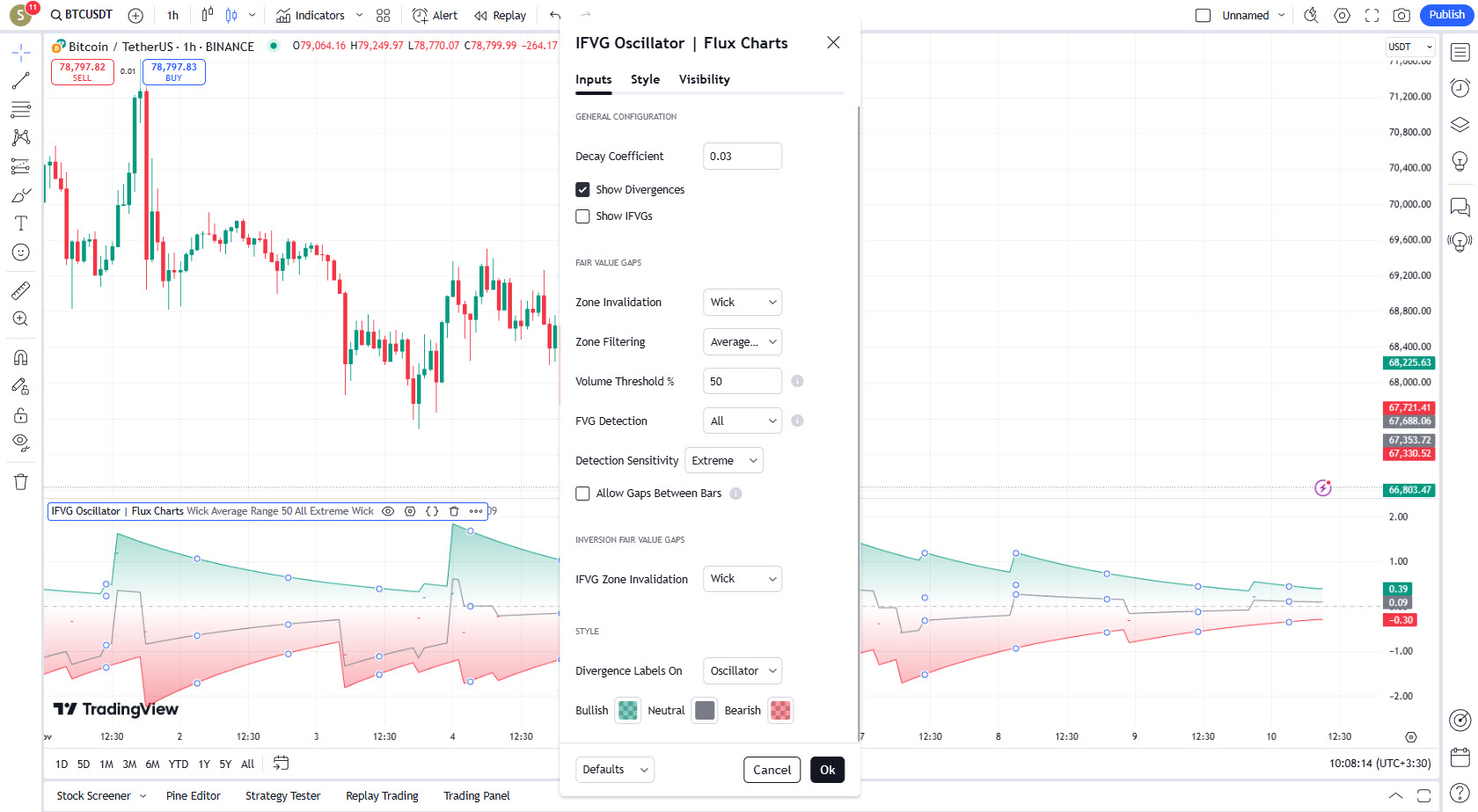The height and width of the screenshot is (812, 1478).
Task: Delete the IFVG Oscillator indicator from legend
Action: [x=454, y=511]
